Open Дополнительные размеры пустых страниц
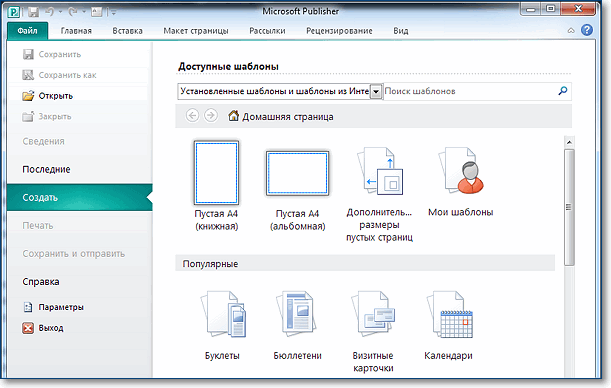The height and width of the screenshot is (388, 611). tap(379, 194)
